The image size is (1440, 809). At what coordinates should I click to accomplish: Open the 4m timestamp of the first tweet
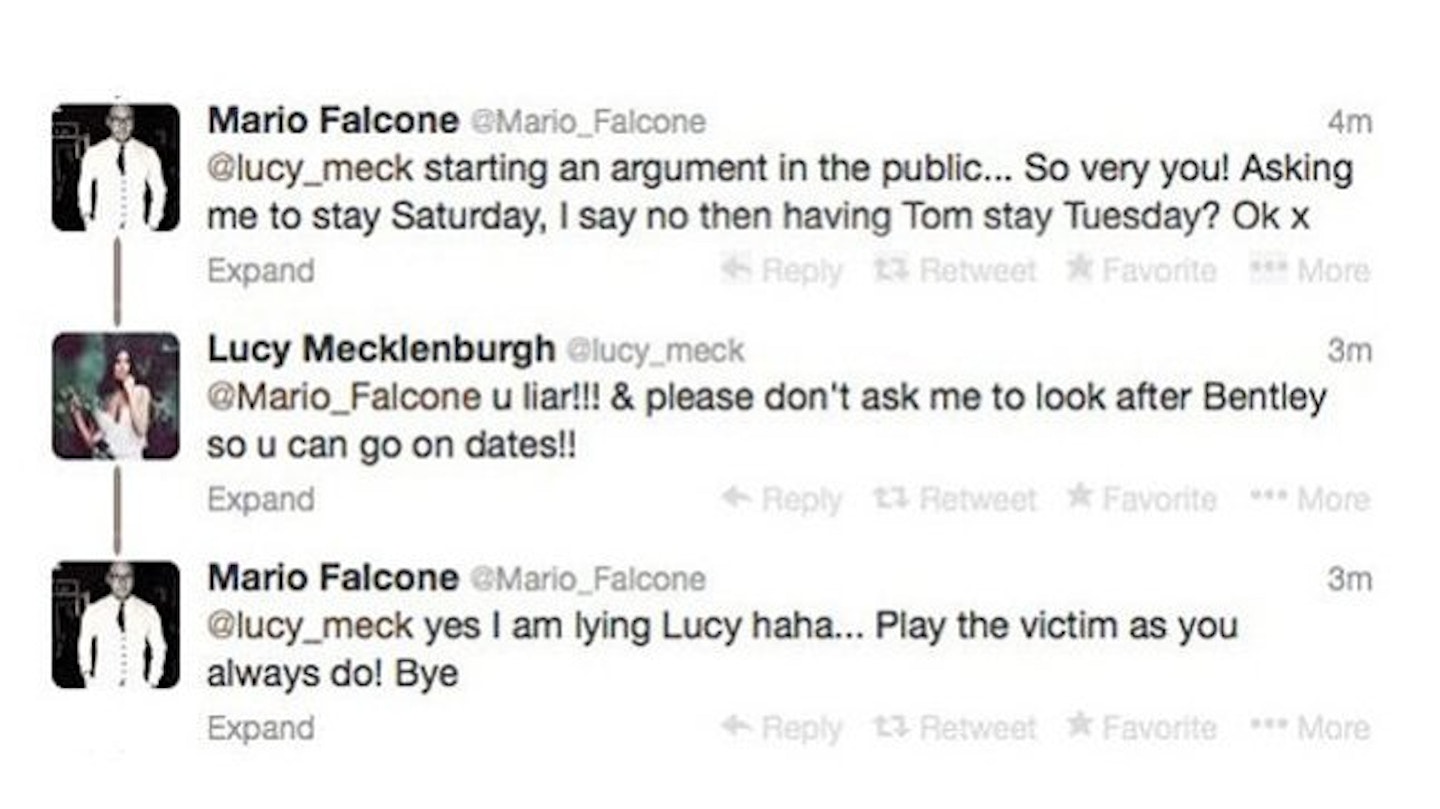point(1347,122)
